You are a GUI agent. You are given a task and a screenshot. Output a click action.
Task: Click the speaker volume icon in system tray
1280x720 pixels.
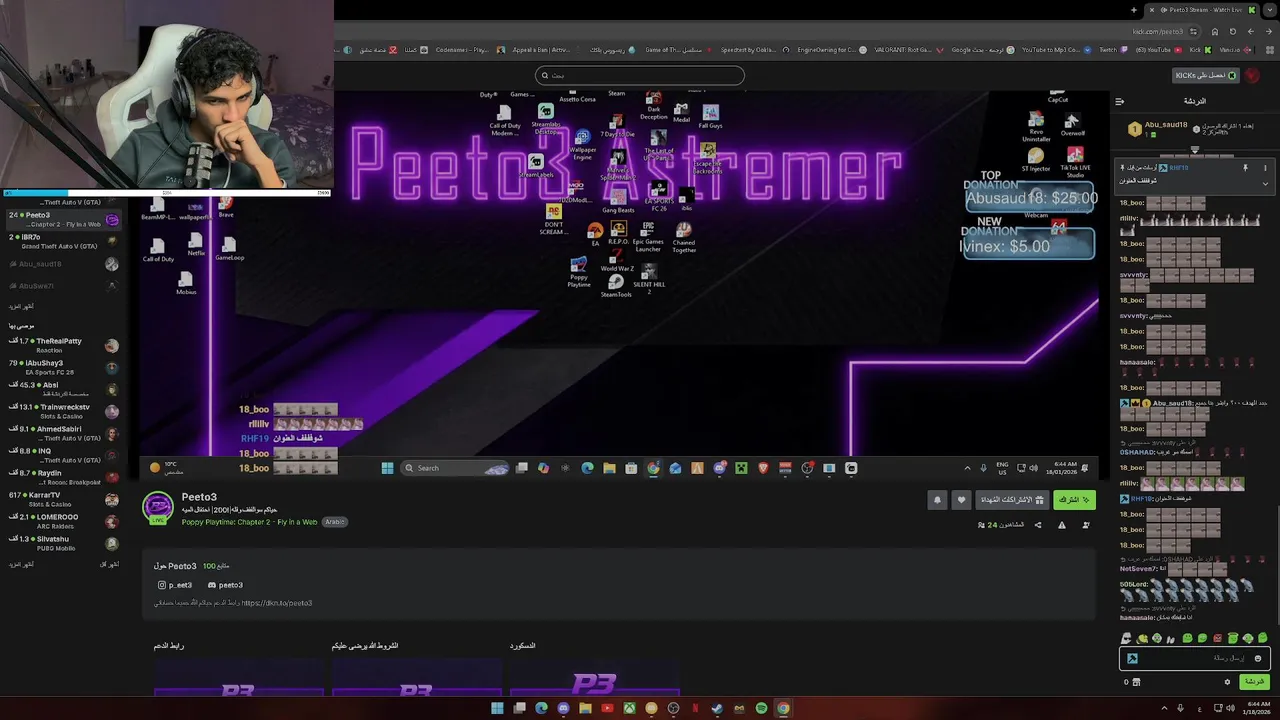1230,708
